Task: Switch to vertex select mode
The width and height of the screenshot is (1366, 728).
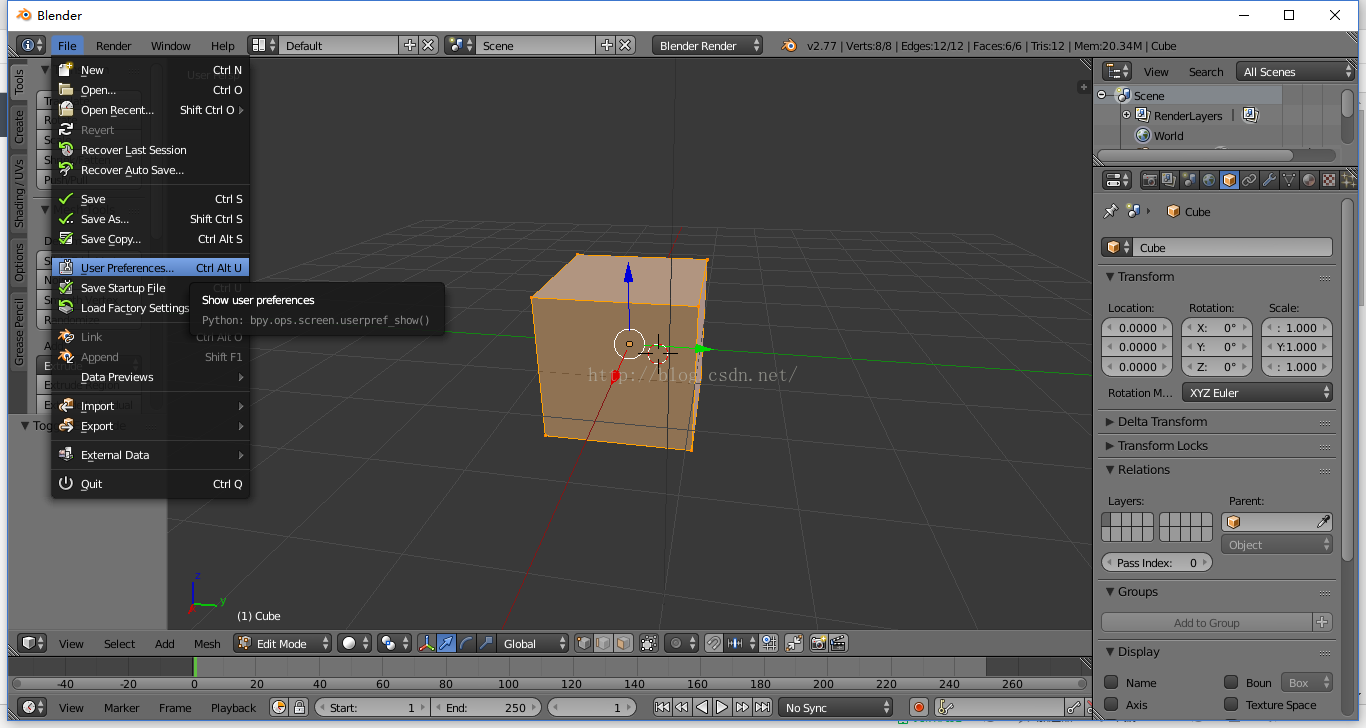Action: click(x=585, y=643)
